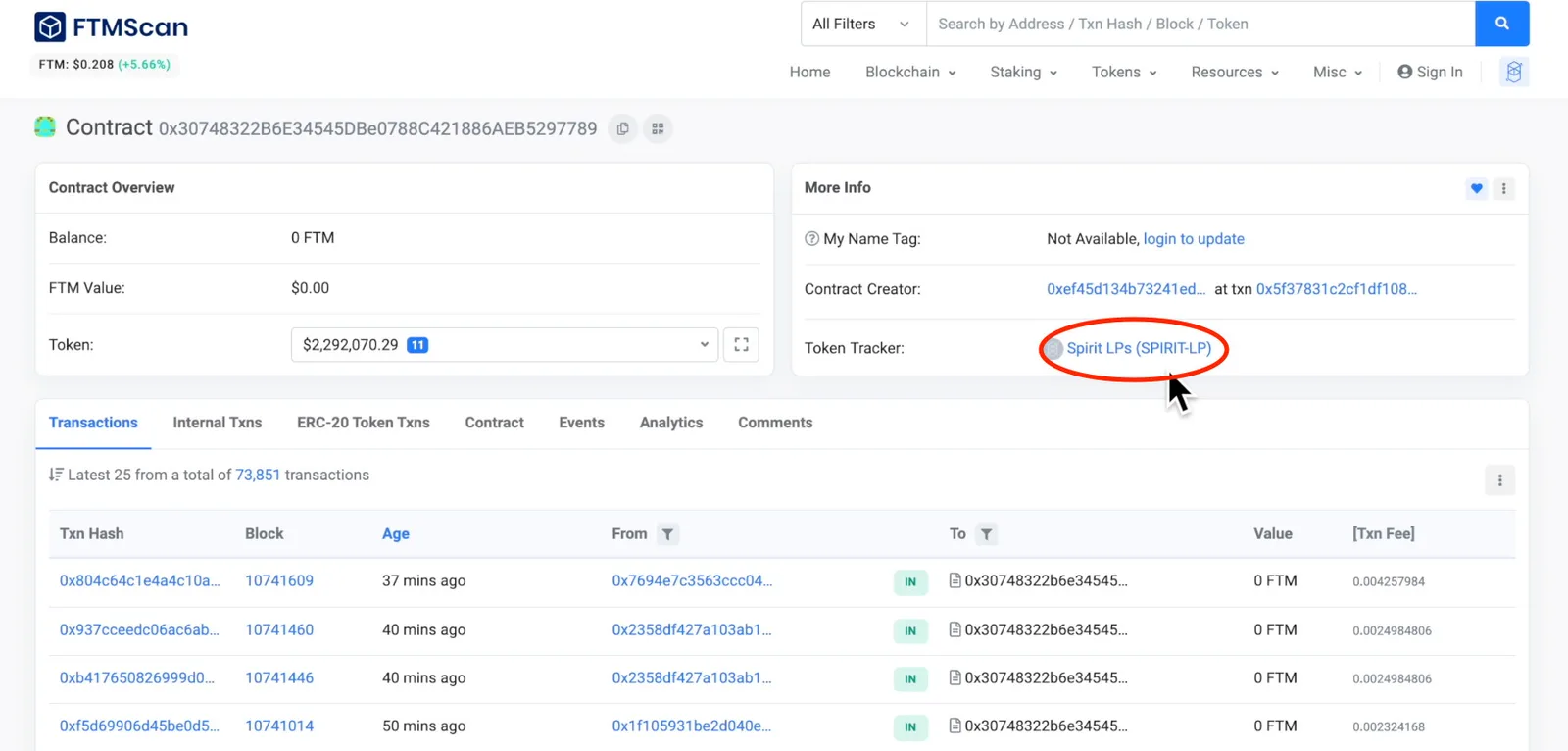Go to Home in the navigation
The image size is (1568, 751).
pyautogui.click(x=809, y=72)
